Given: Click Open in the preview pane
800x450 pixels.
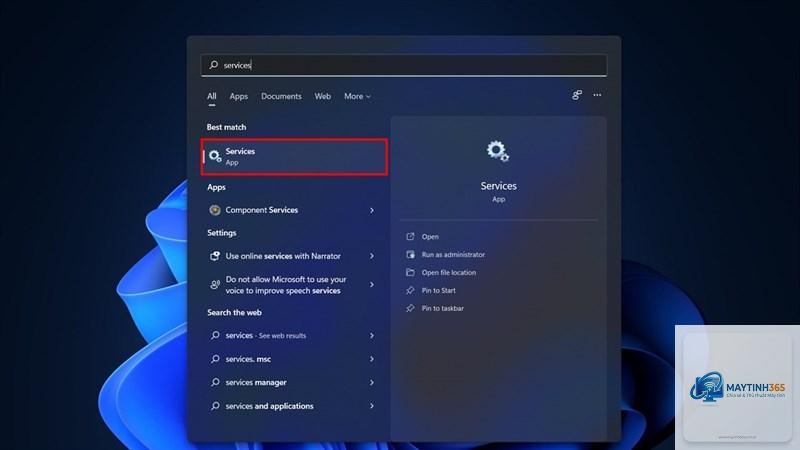Looking at the screenshot, I should [430, 237].
